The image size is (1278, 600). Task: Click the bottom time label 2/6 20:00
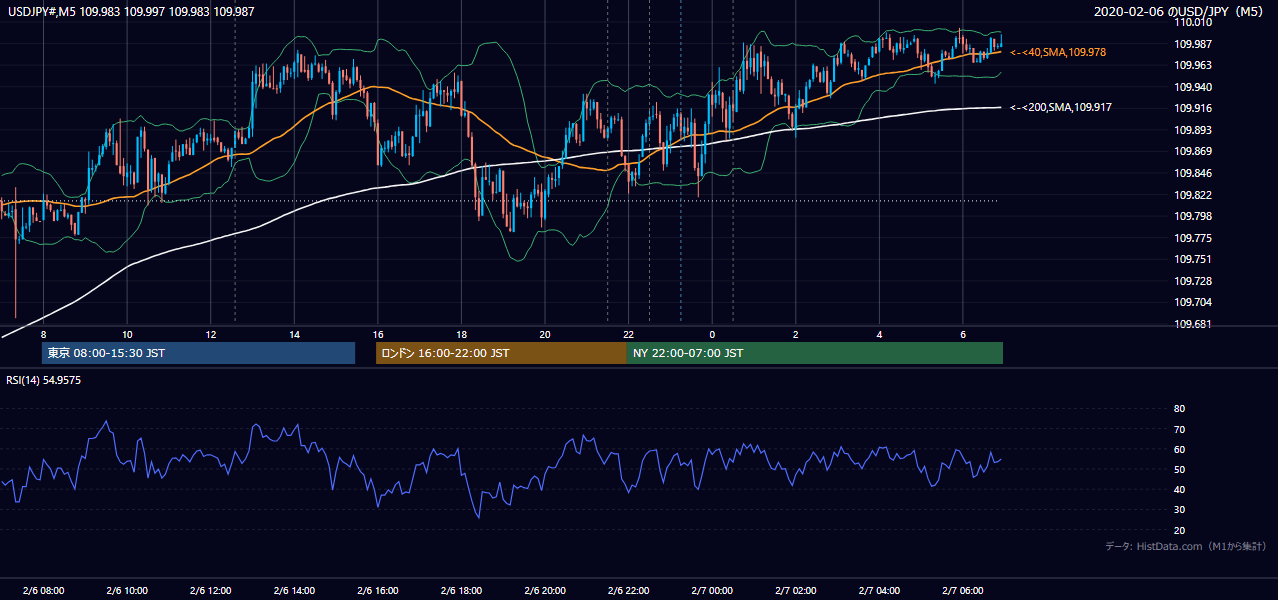coord(545,591)
